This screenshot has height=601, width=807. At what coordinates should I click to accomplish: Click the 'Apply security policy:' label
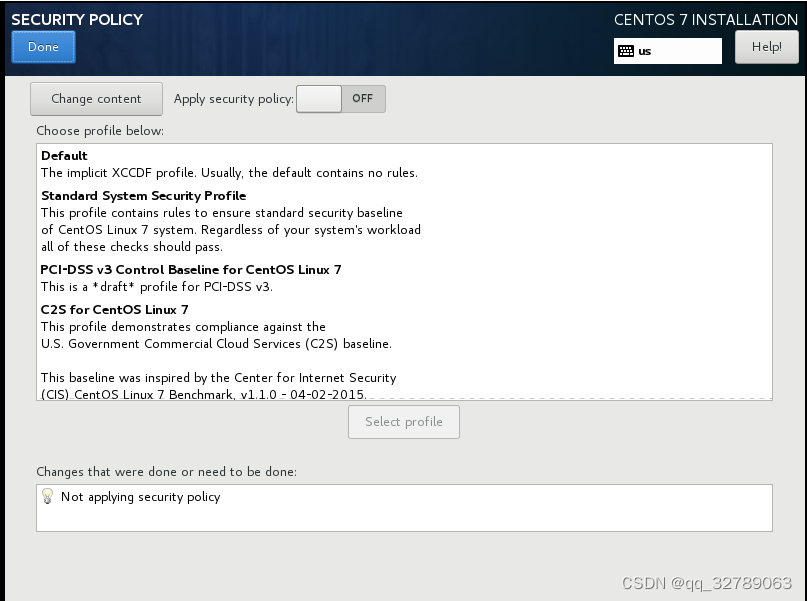click(x=234, y=99)
